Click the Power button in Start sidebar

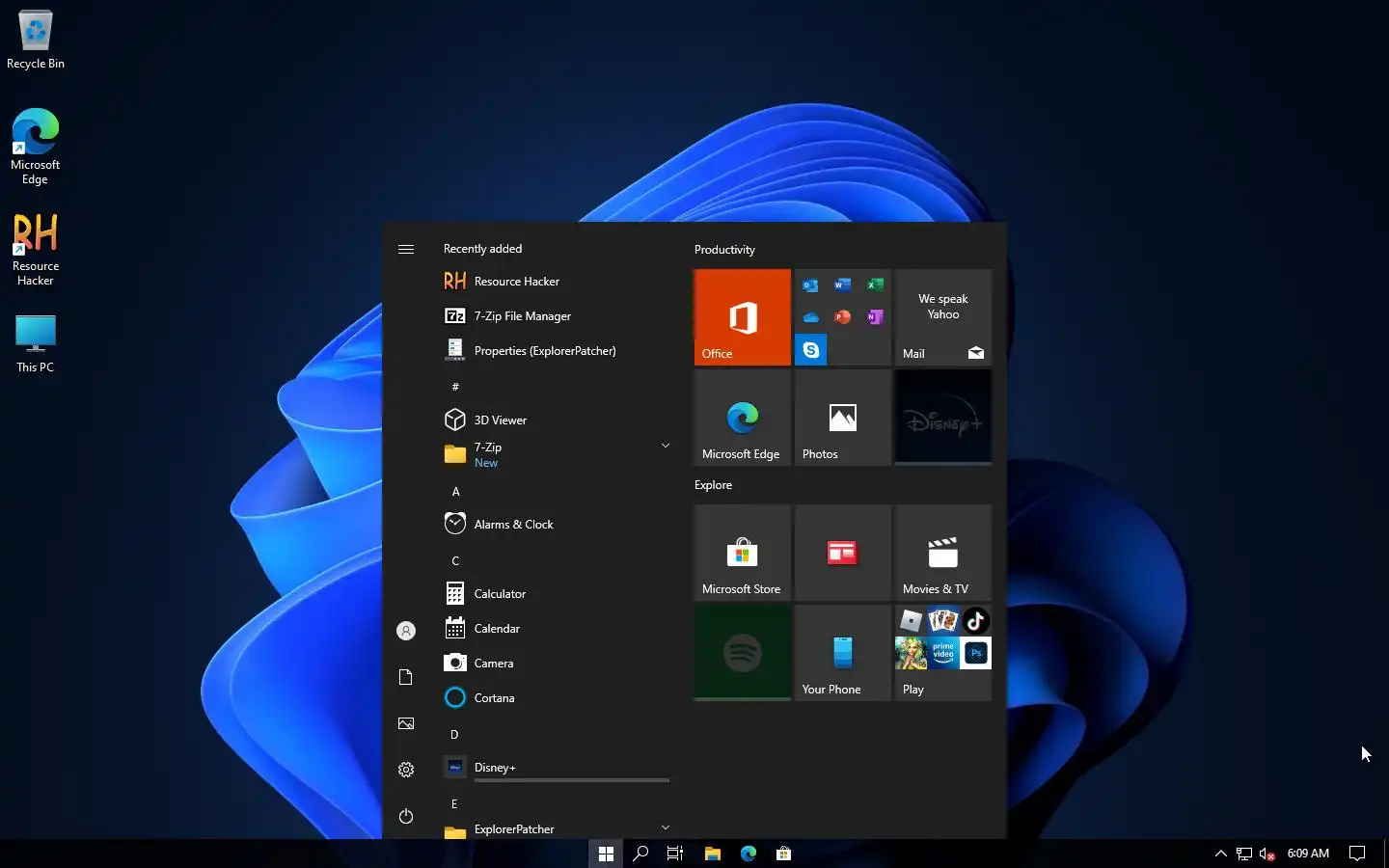(x=406, y=816)
